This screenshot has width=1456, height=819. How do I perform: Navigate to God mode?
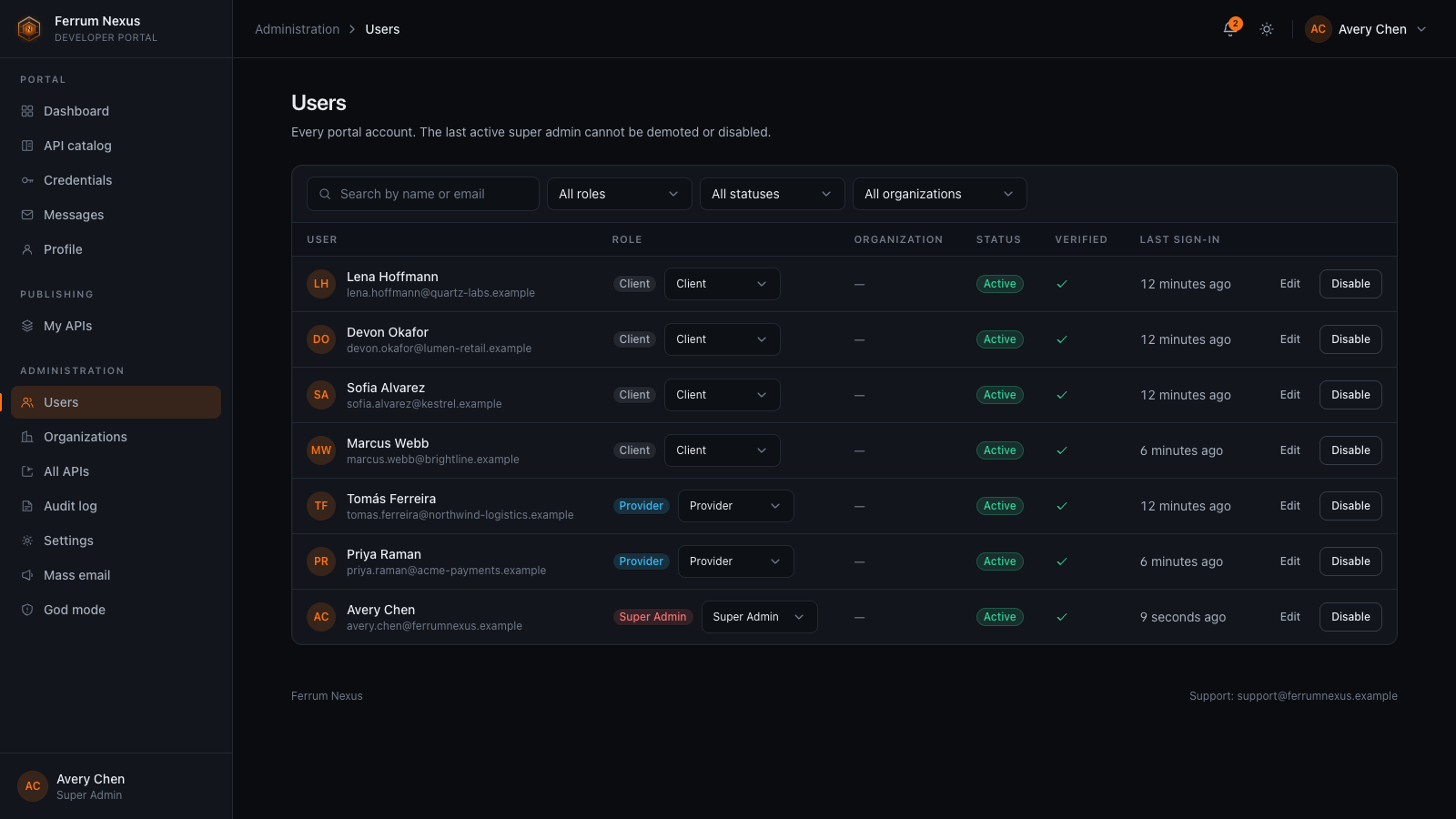pyautogui.click(x=116, y=610)
